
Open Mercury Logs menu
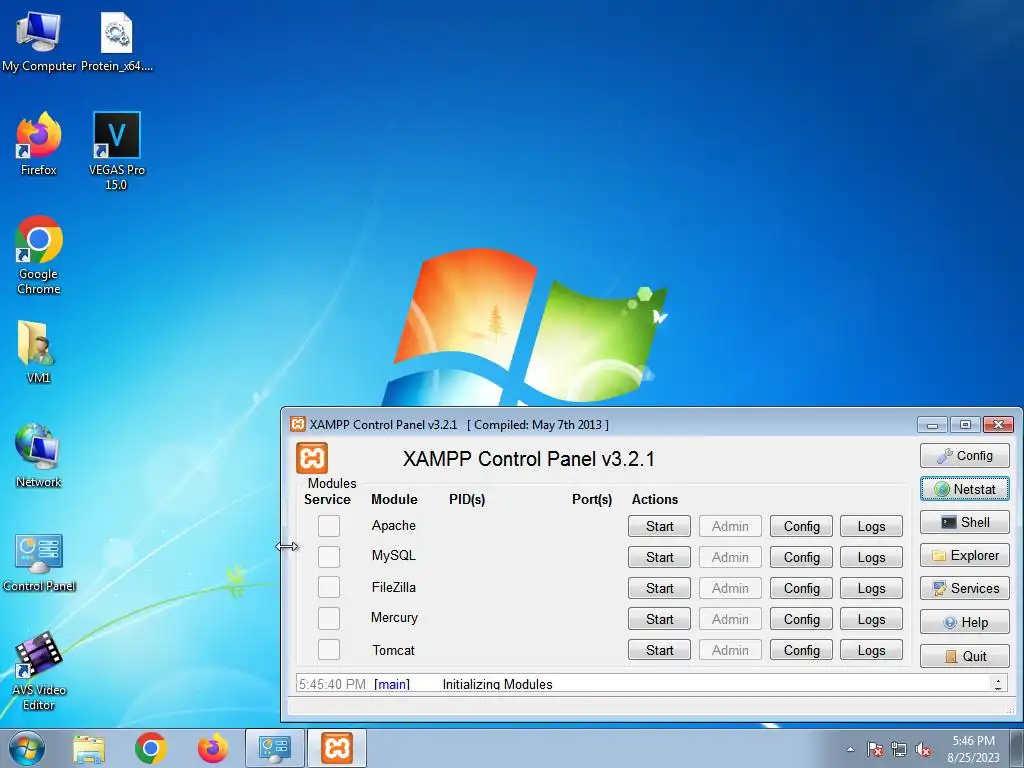coord(871,619)
